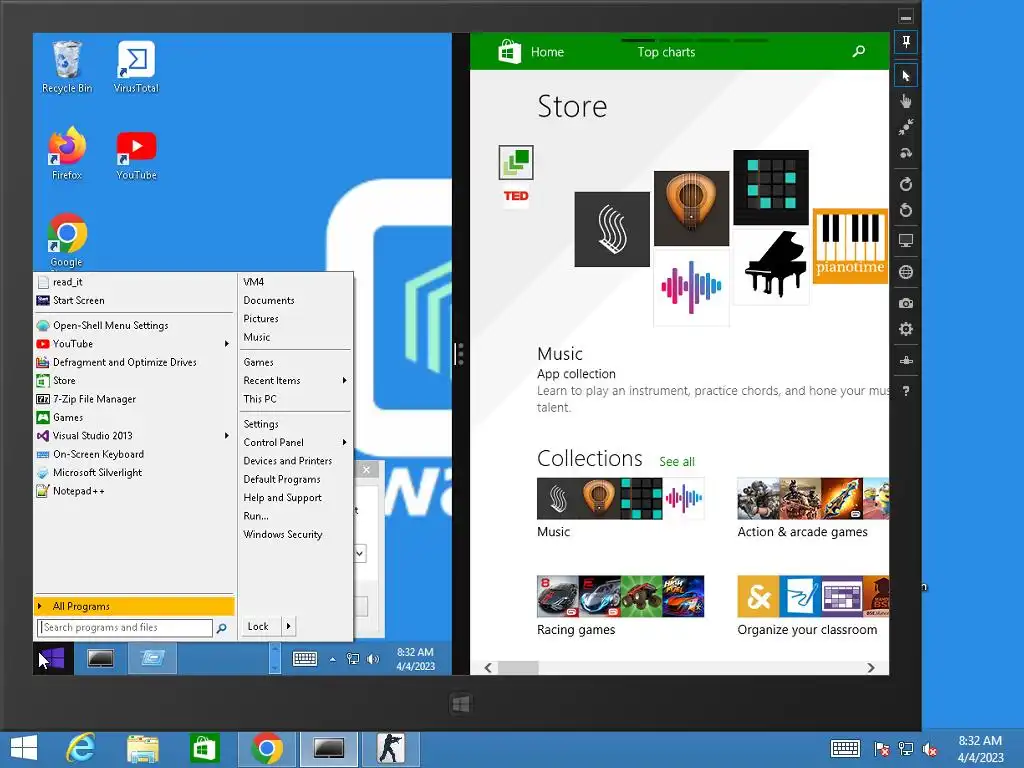Click the simulator's purple Start button
1024x768 pixels.
point(52,658)
